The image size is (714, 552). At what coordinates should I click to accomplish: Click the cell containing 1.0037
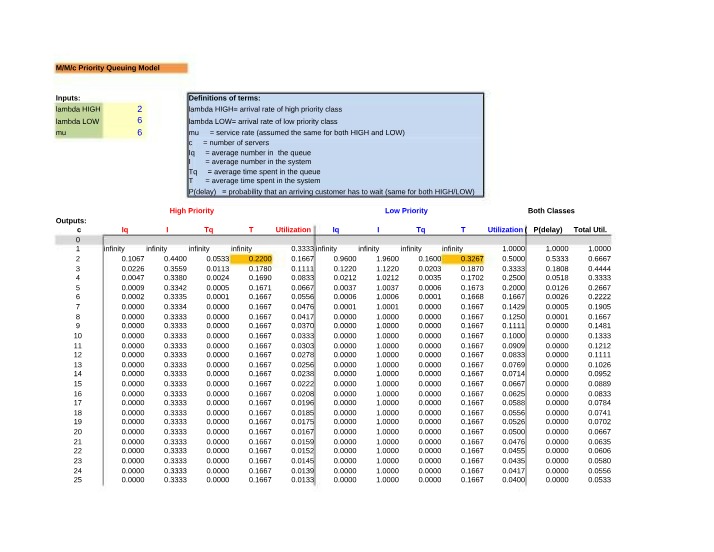[388, 288]
